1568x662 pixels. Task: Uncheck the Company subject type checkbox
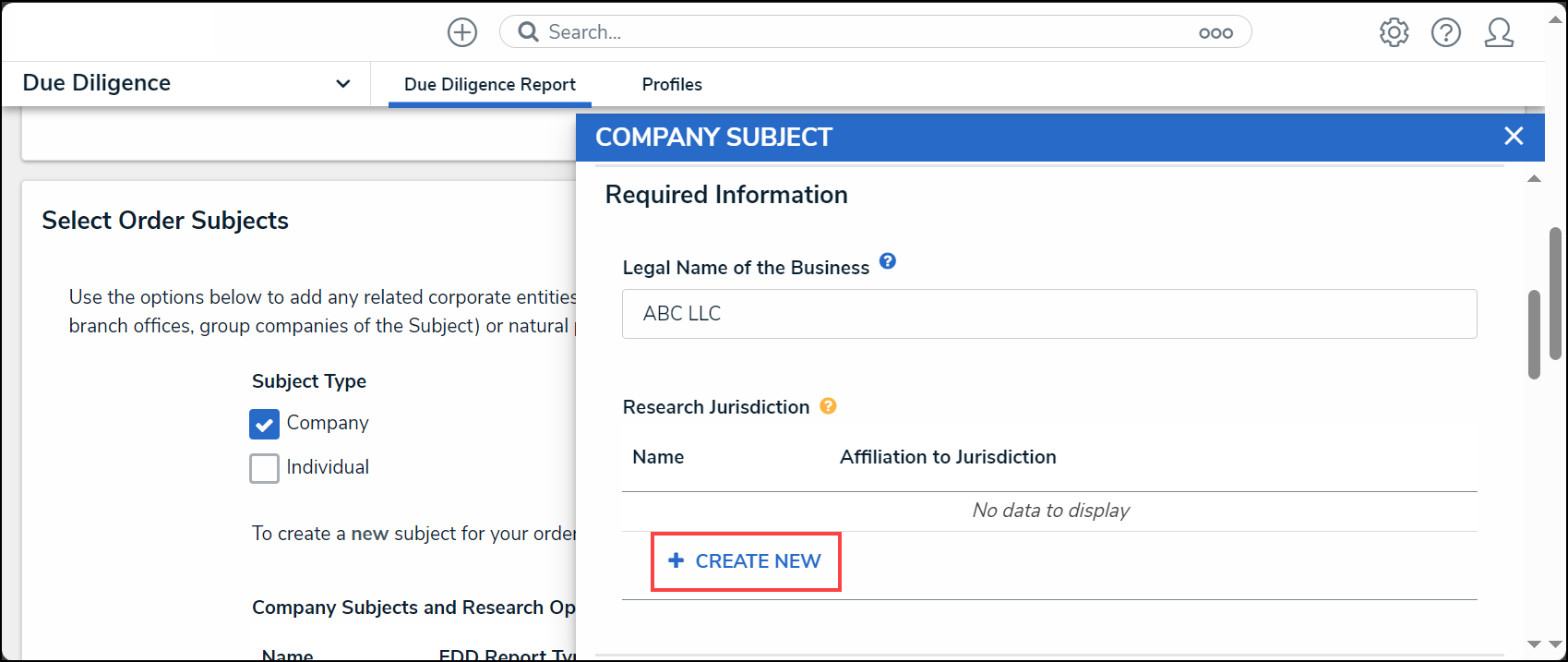264,424
